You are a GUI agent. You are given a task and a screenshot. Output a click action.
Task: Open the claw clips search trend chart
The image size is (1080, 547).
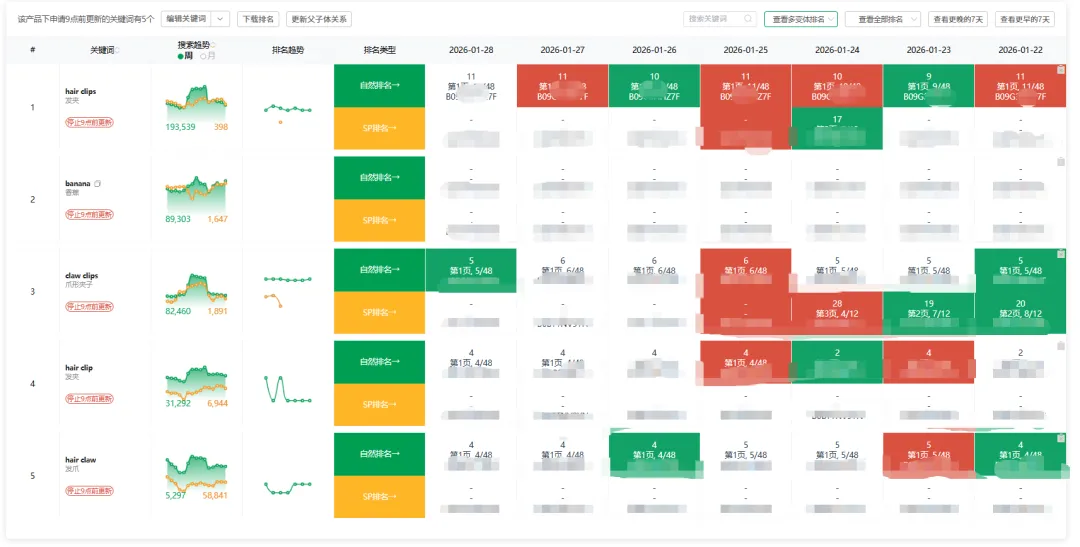click(x=196, y=288)
